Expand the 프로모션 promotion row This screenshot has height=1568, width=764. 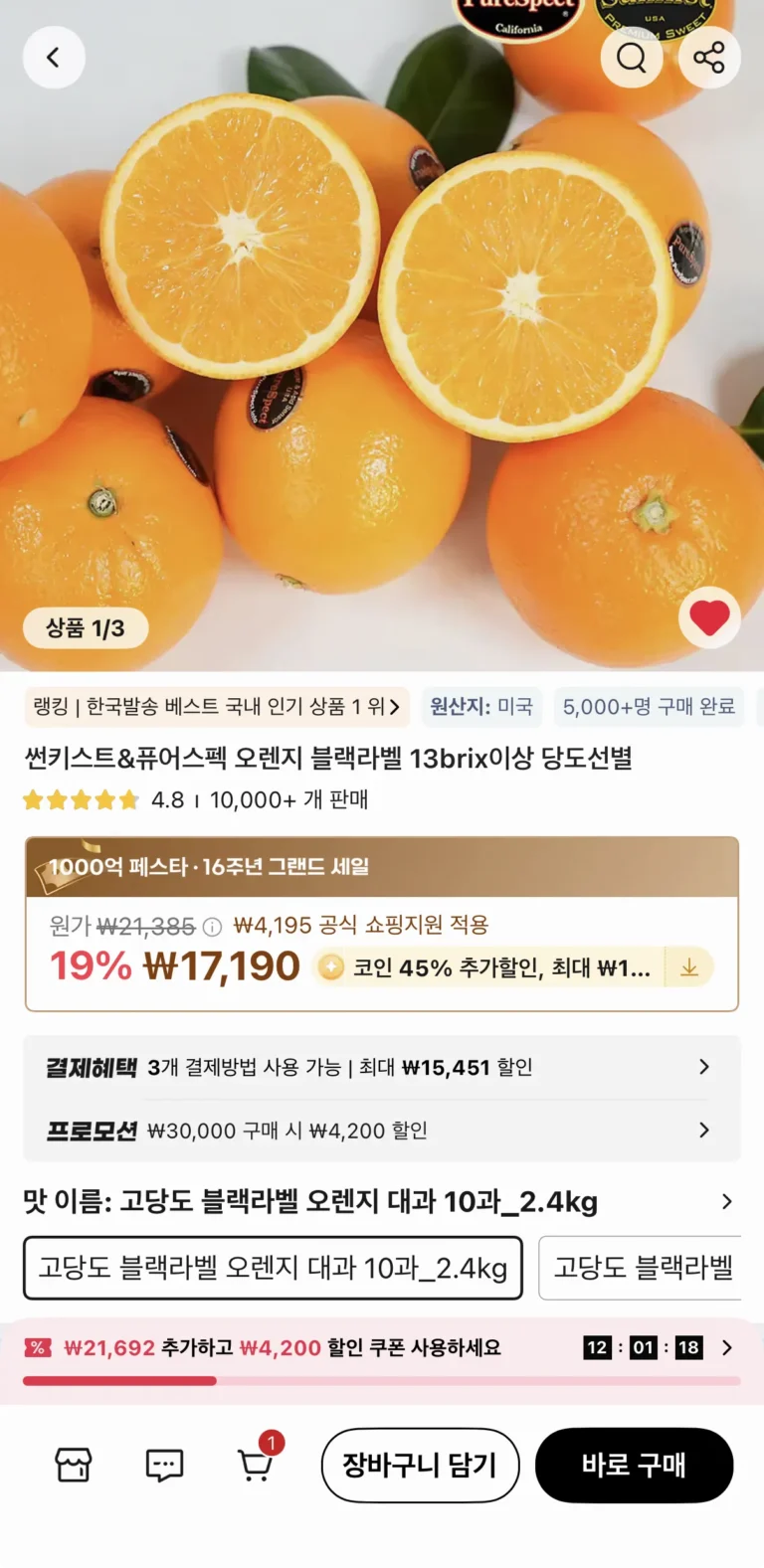tap(703, 1130)
